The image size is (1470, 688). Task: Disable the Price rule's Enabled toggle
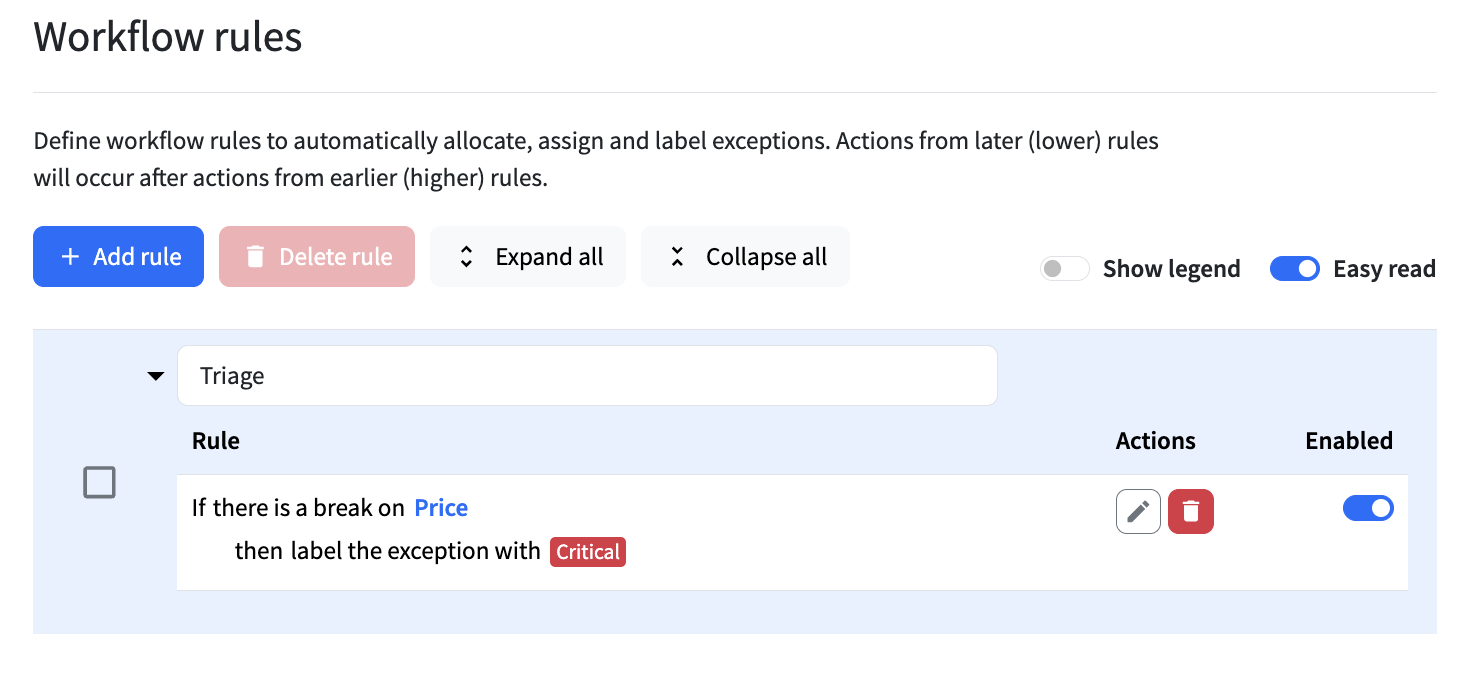[1368, 508]
